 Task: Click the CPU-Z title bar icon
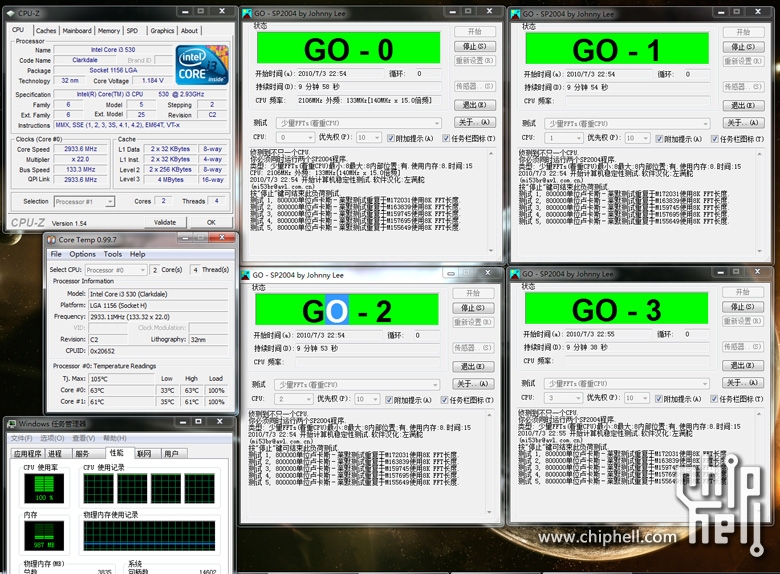[x=11, y=12]
